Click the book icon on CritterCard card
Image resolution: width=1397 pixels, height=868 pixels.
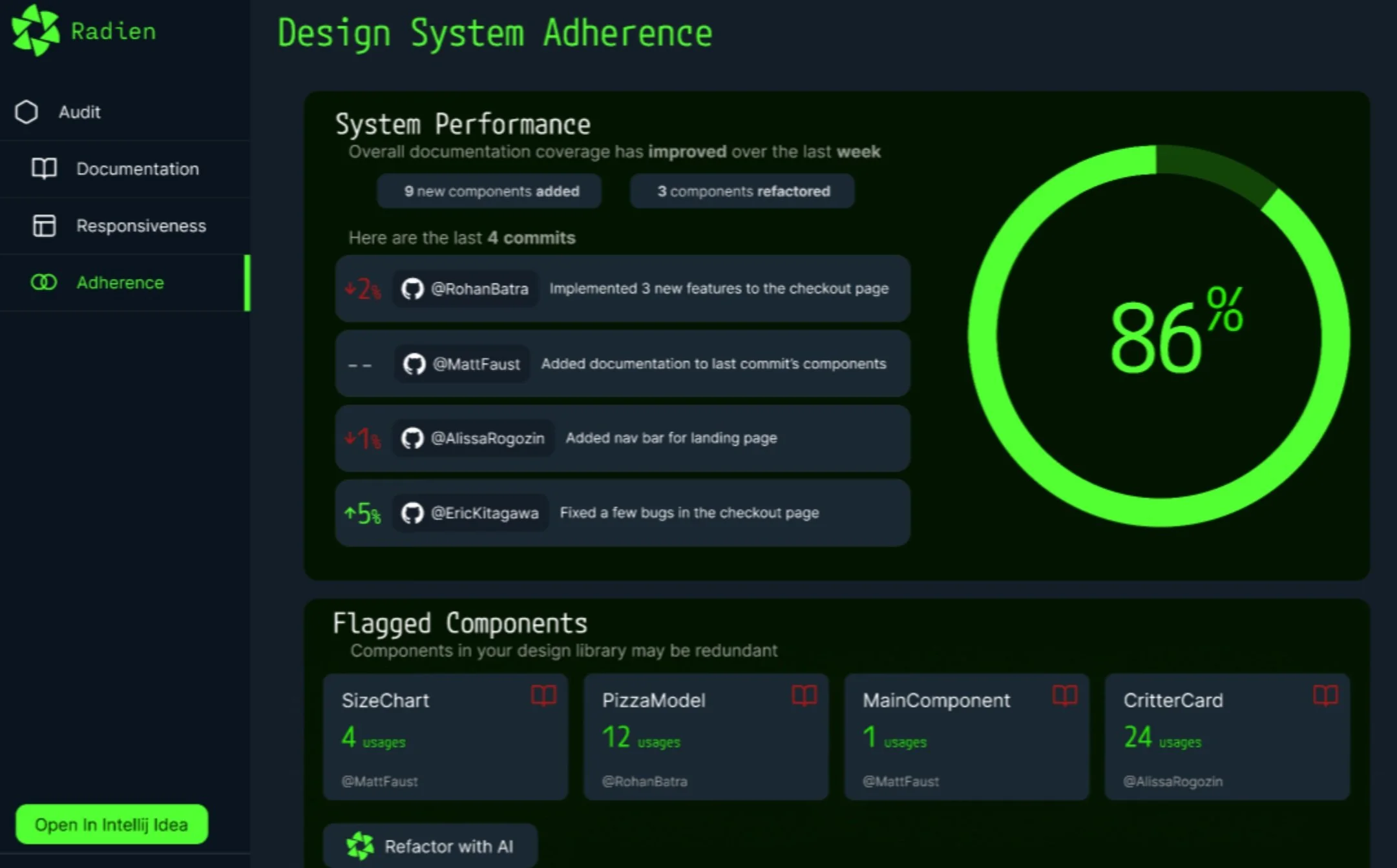point(1325,696)
